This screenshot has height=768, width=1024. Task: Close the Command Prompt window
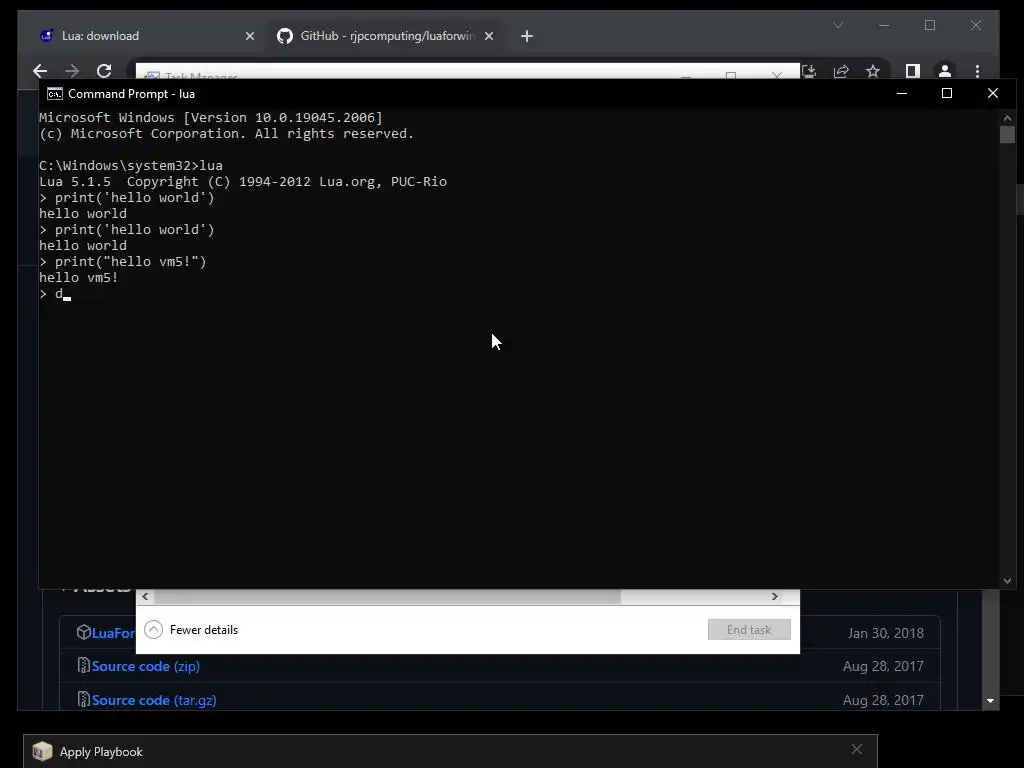pyautogui.click(x=993, y=93)
